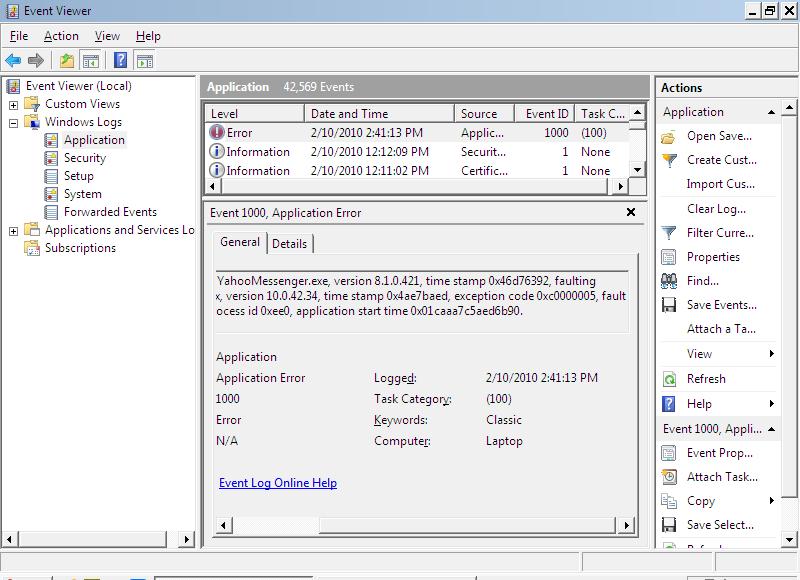Click Filter Current Log funnel icon
This screenshot has height=580, width=800.
[669, 233]
